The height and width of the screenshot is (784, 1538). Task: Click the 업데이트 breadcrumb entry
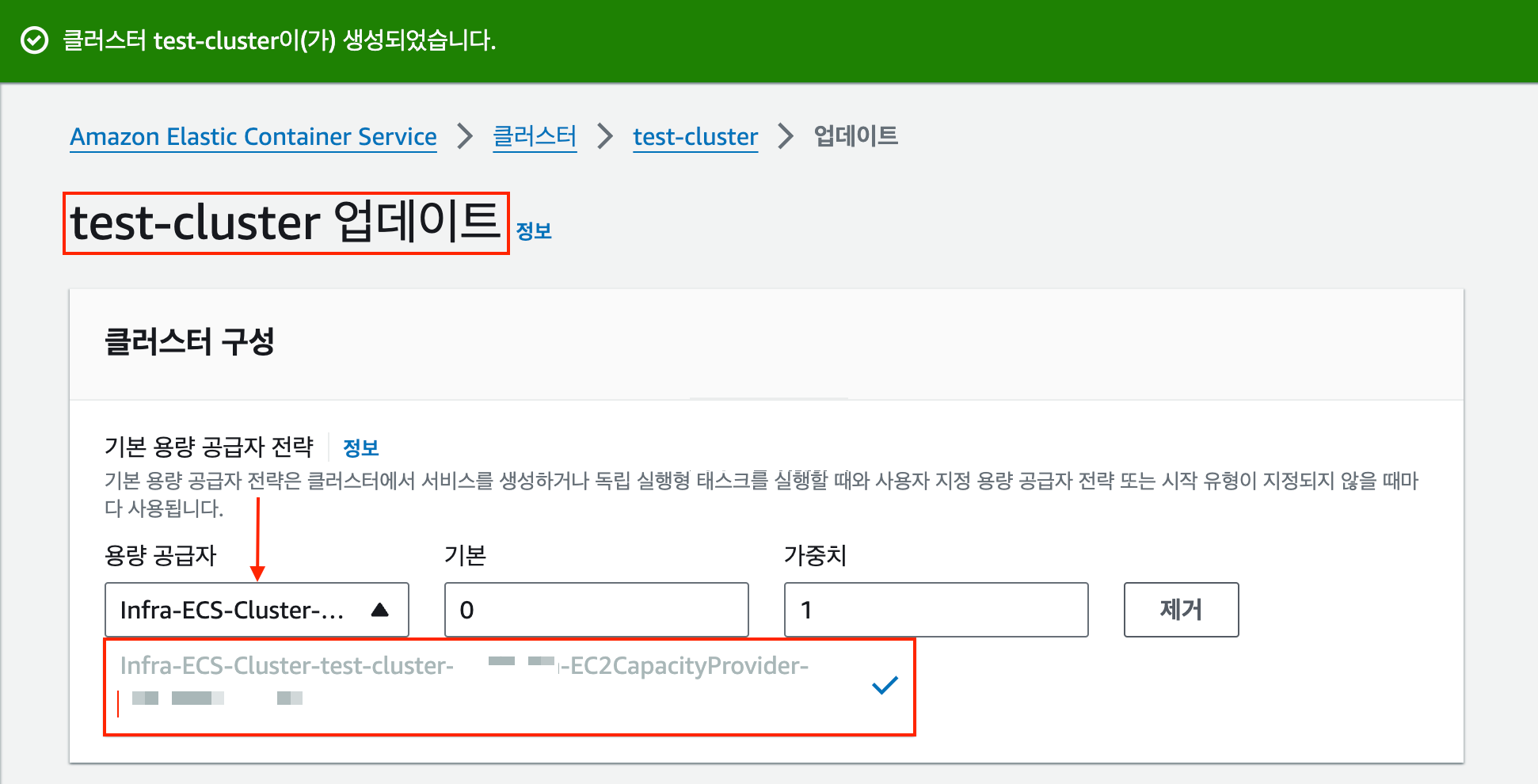(x=855, y=136)
